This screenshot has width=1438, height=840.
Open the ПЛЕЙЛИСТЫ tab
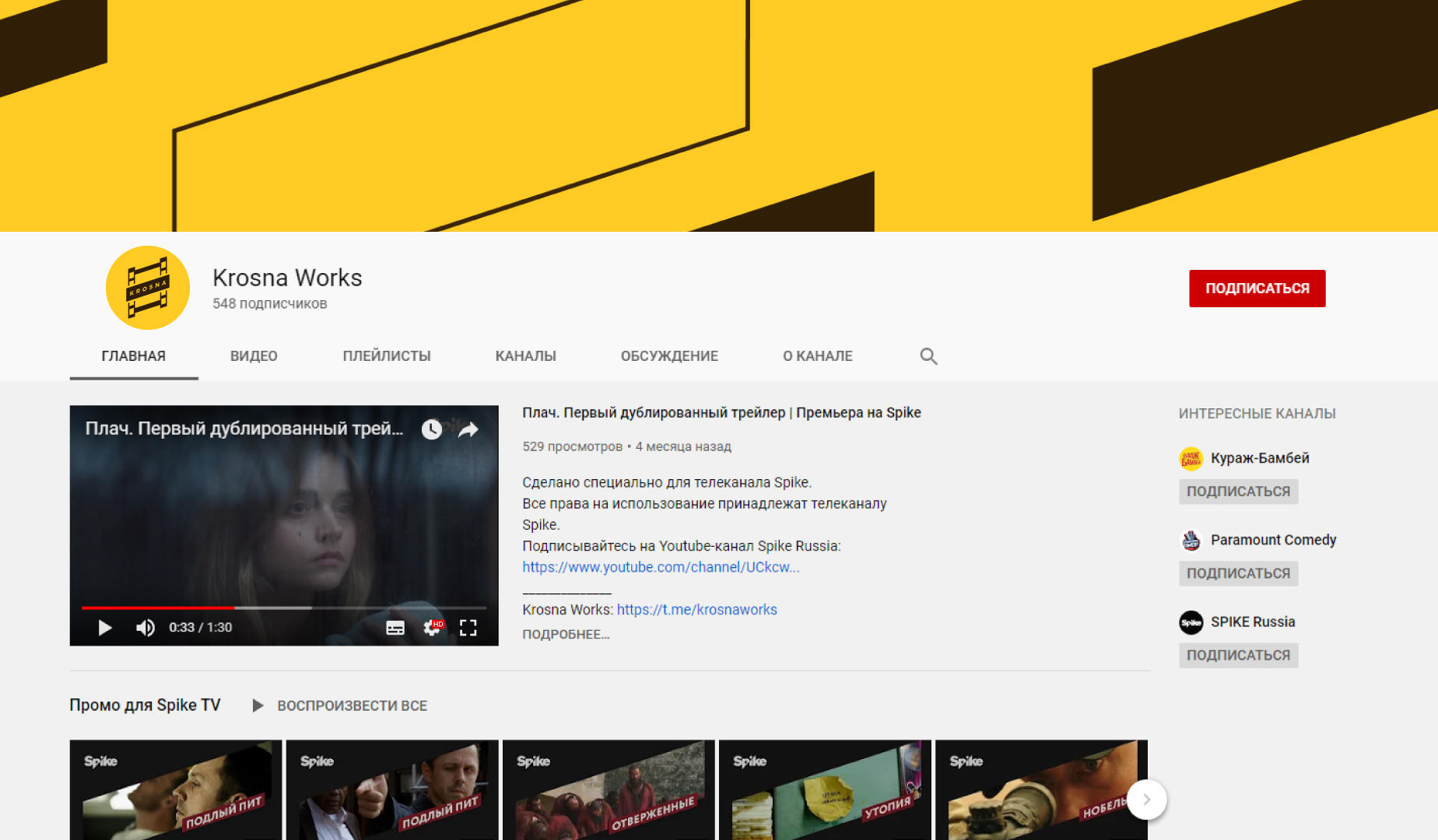point(387,356)
